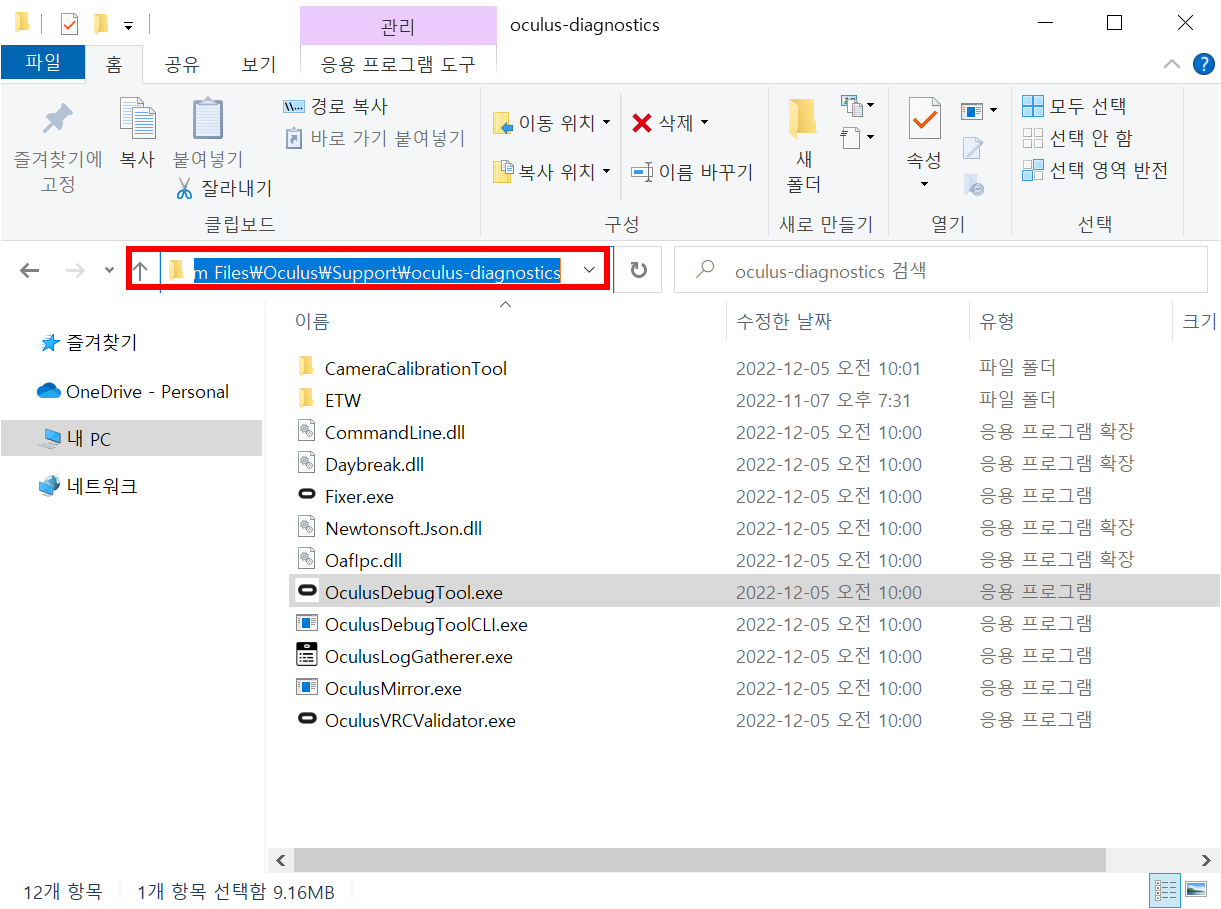Open the 응용 프로그램 도구 tab

pyautogui.click(x=398, y=65)
